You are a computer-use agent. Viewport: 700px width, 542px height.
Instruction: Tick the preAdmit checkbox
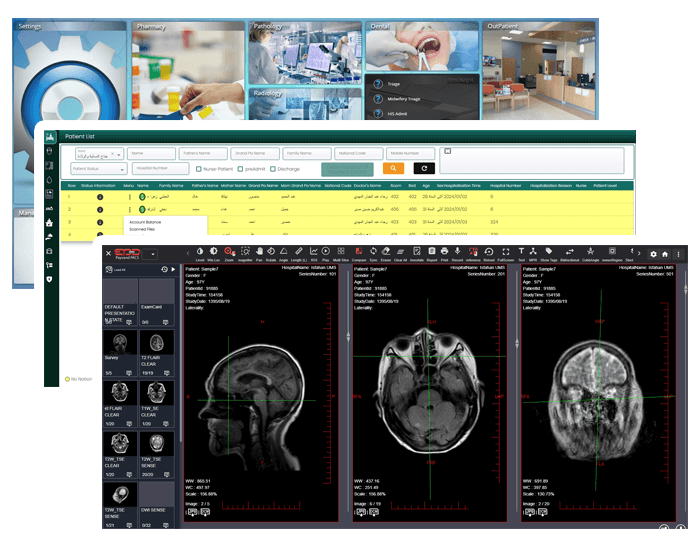tap(240, 169)
